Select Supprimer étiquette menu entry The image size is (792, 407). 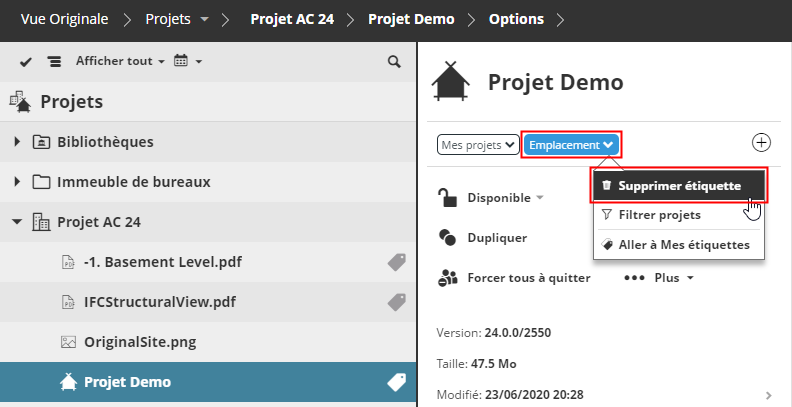point(679,186)
